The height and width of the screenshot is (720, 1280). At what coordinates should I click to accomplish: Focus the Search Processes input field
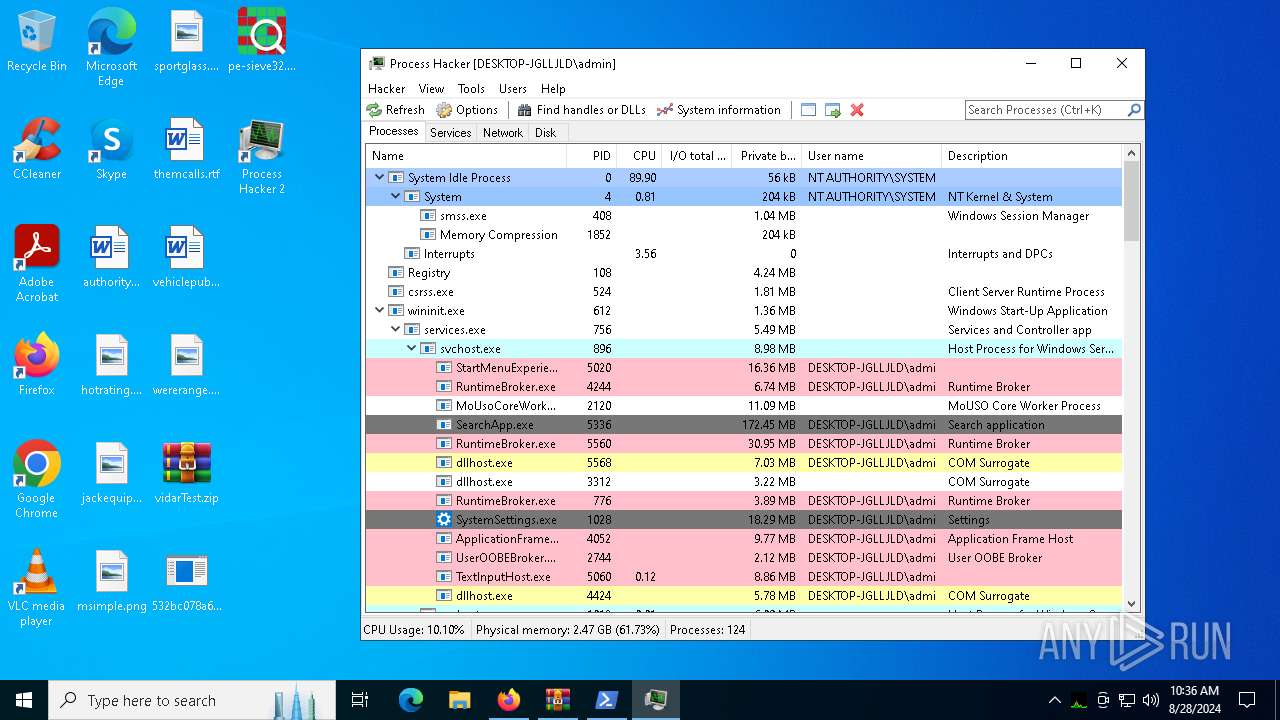(x=1045, y=110)
